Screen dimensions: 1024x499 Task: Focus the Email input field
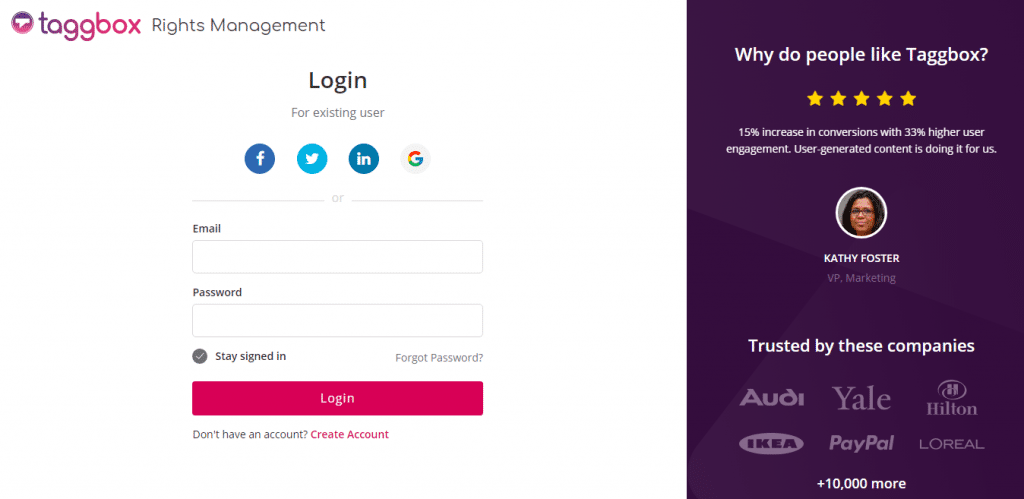coord(337,257)
